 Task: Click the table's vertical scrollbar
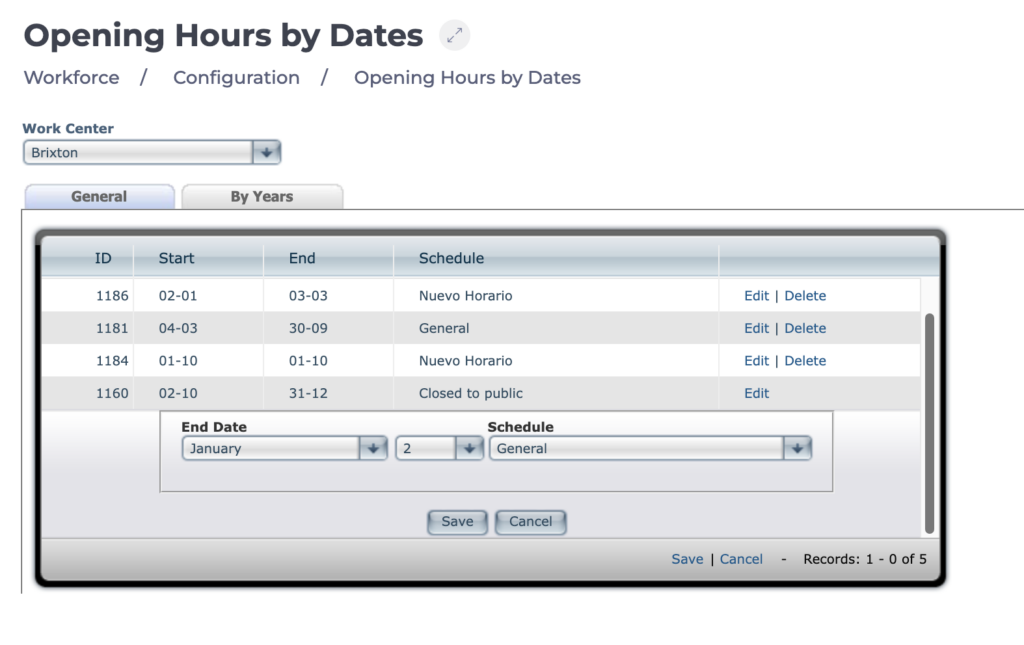tap(929, 420)
